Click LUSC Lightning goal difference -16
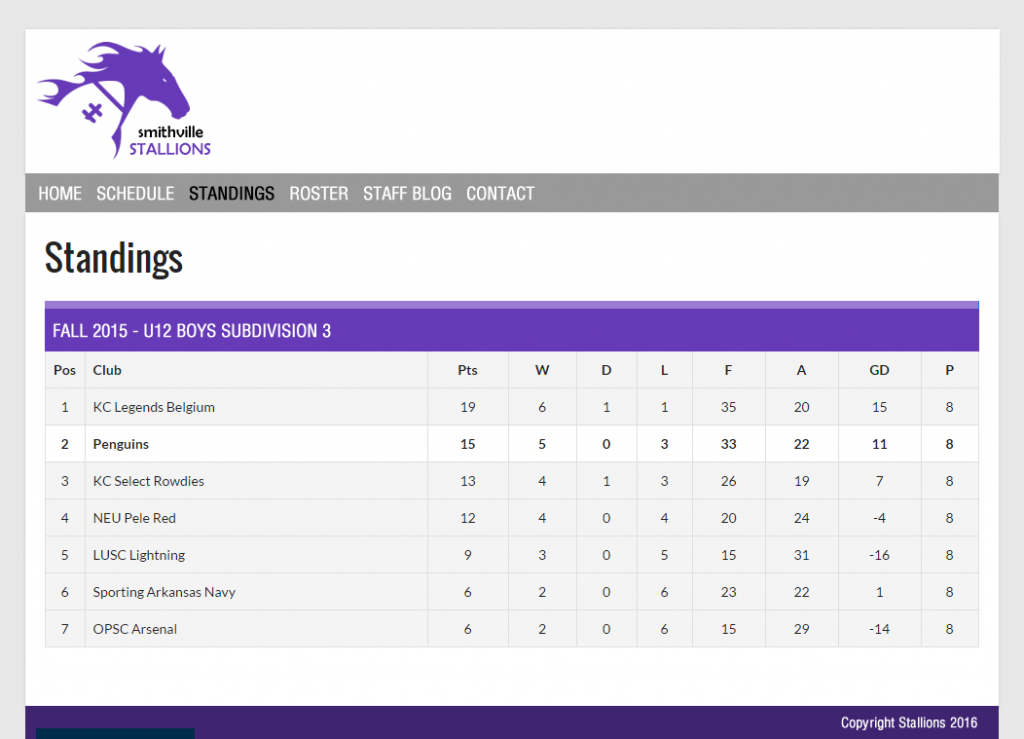 pyautogui.click(x=879, y=556)
